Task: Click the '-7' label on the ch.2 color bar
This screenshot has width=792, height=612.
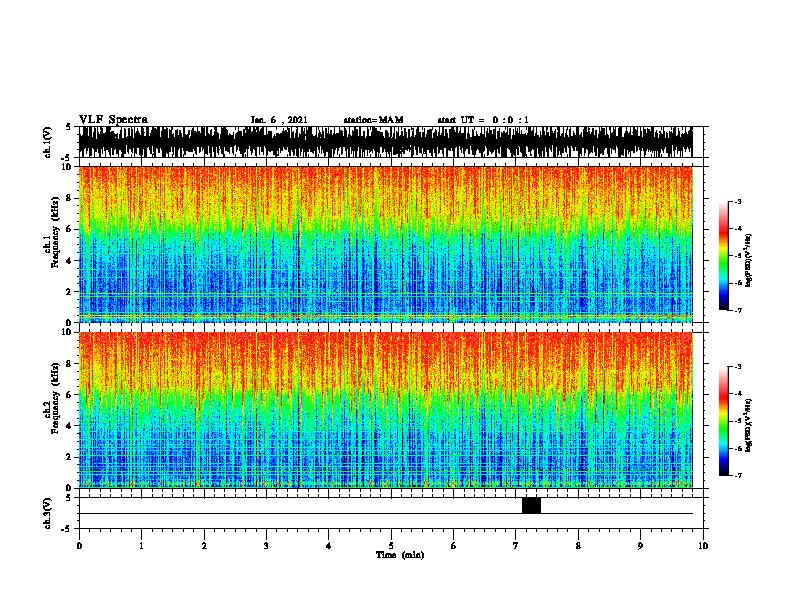Action: click(x=737, y=476)
